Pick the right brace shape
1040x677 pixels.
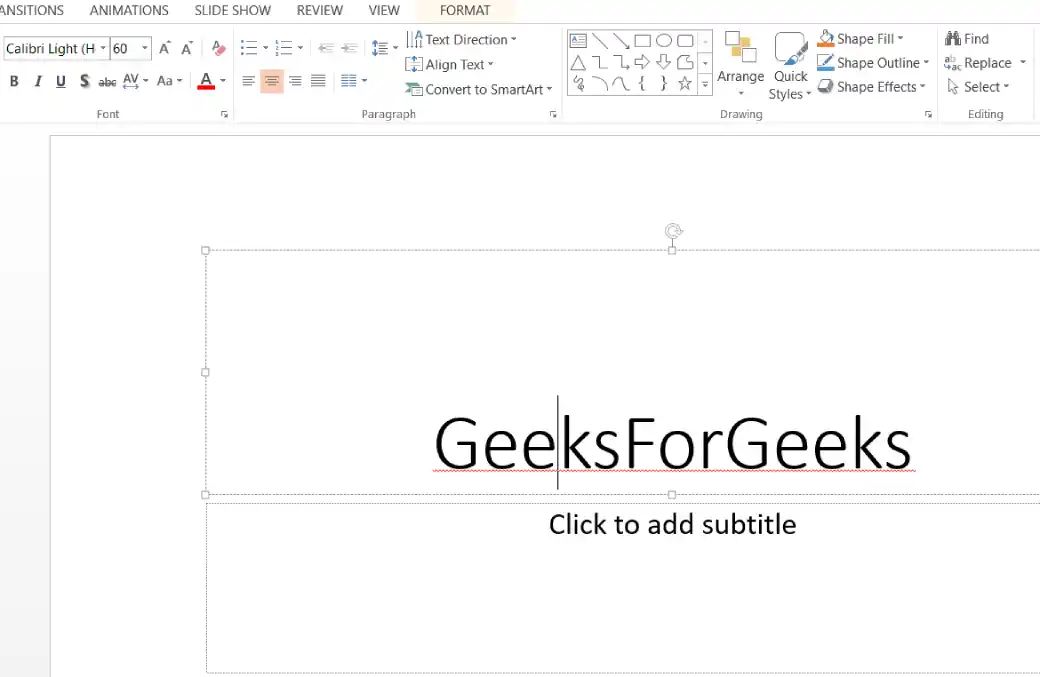click(x=663, y=84)
